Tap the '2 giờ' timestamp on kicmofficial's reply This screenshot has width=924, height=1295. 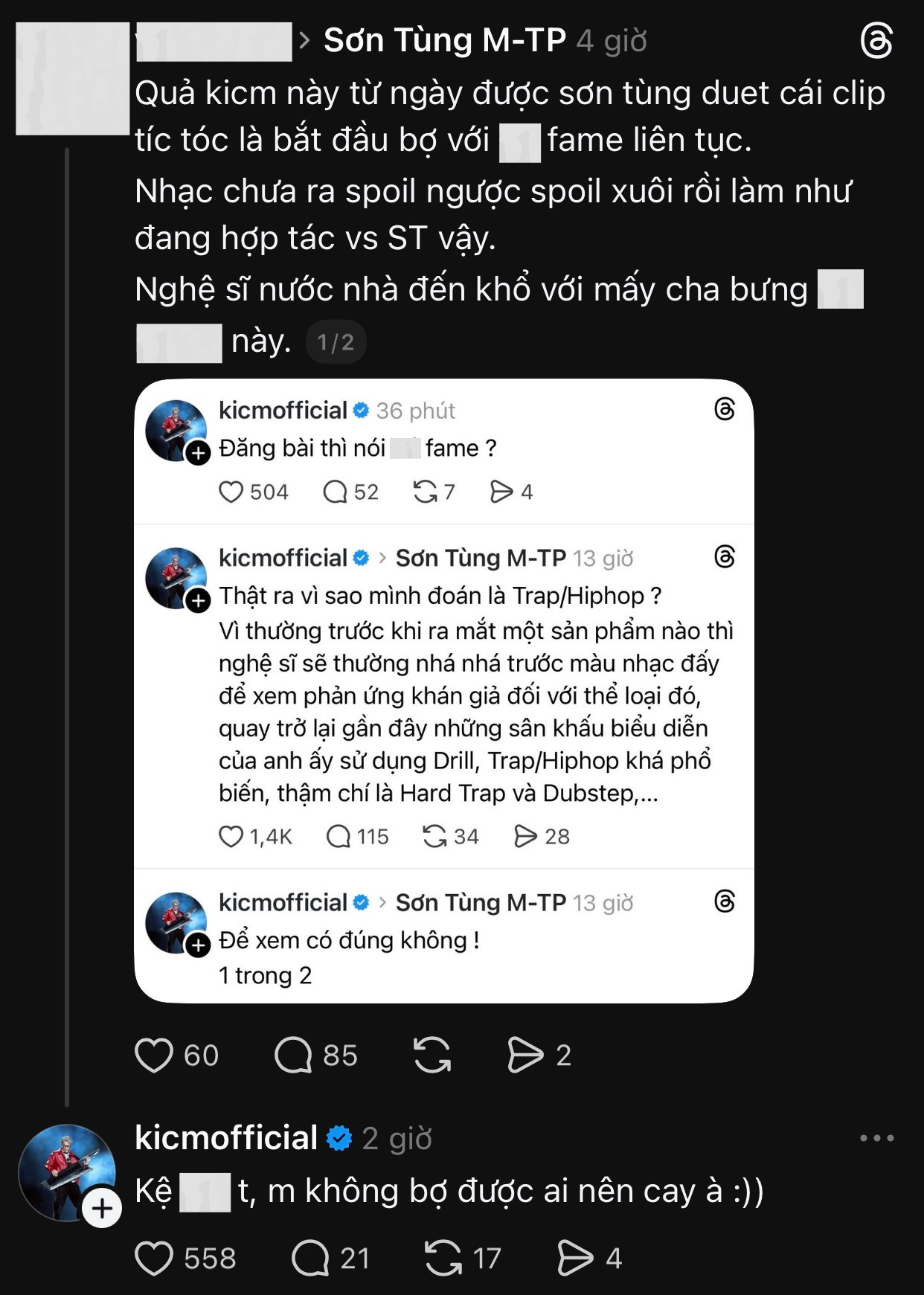397,1139
